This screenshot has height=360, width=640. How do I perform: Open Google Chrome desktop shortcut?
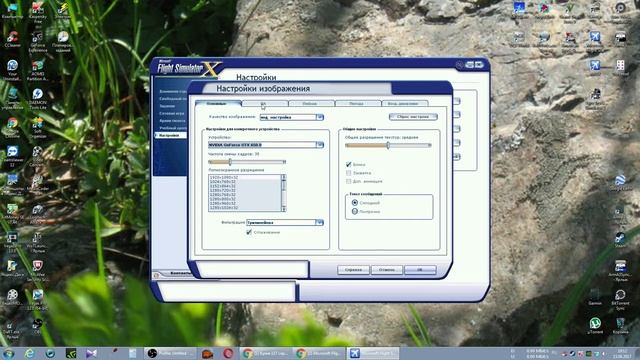(x=12, y=128)
